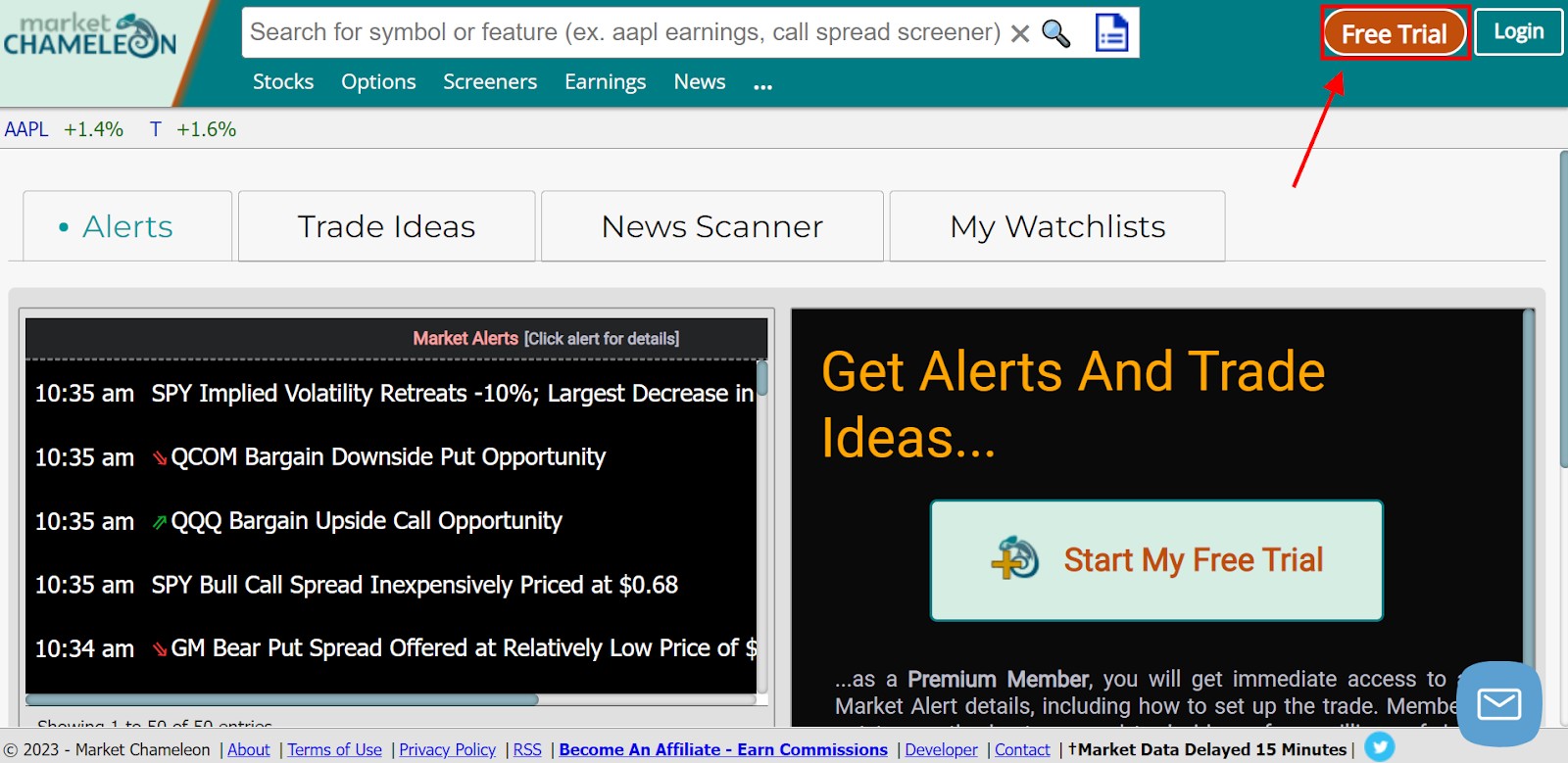Click the Contact footer link
Viewport: 1568px width, 763px height.
point(1022,749)
